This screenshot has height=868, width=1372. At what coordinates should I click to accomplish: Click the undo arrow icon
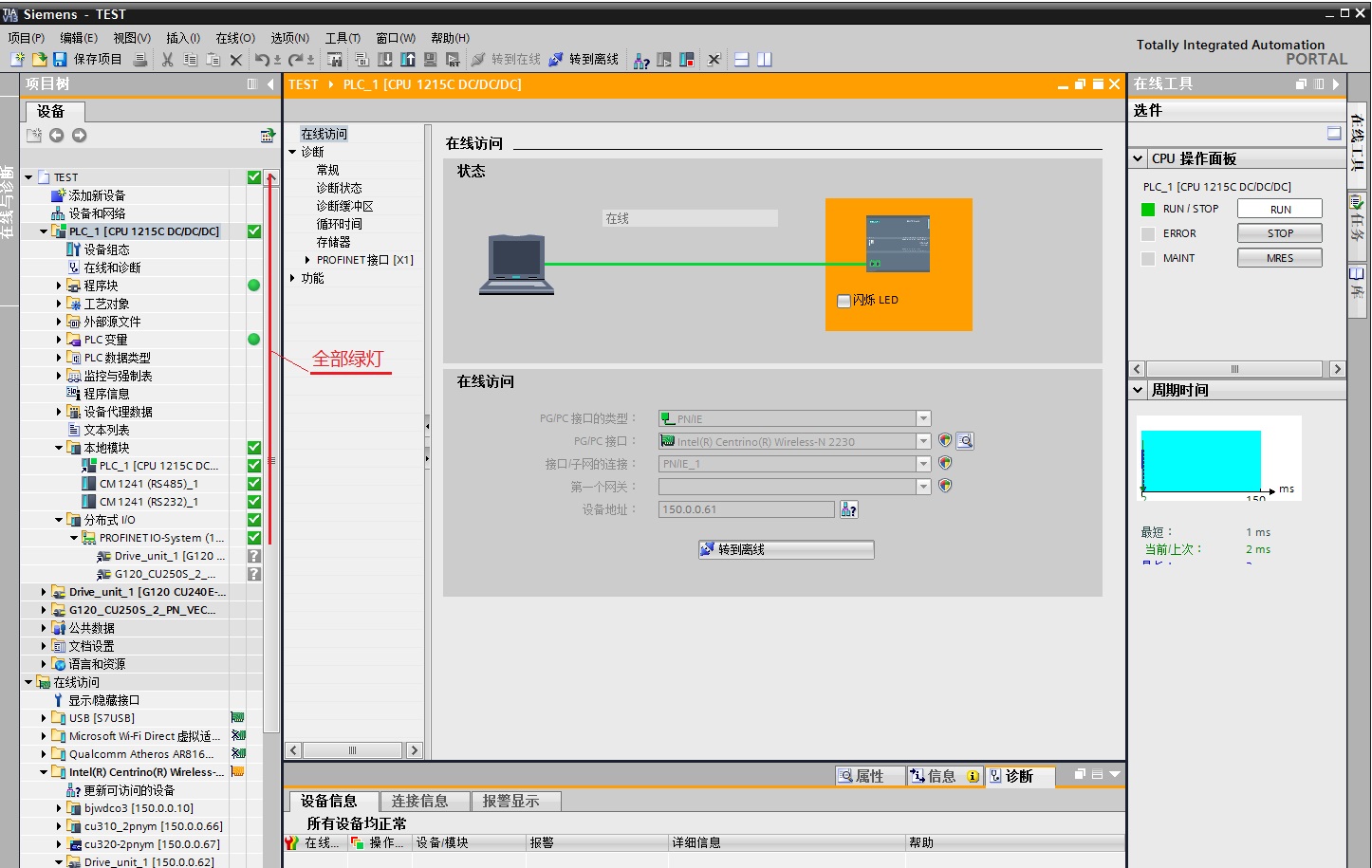pos(262,59)
